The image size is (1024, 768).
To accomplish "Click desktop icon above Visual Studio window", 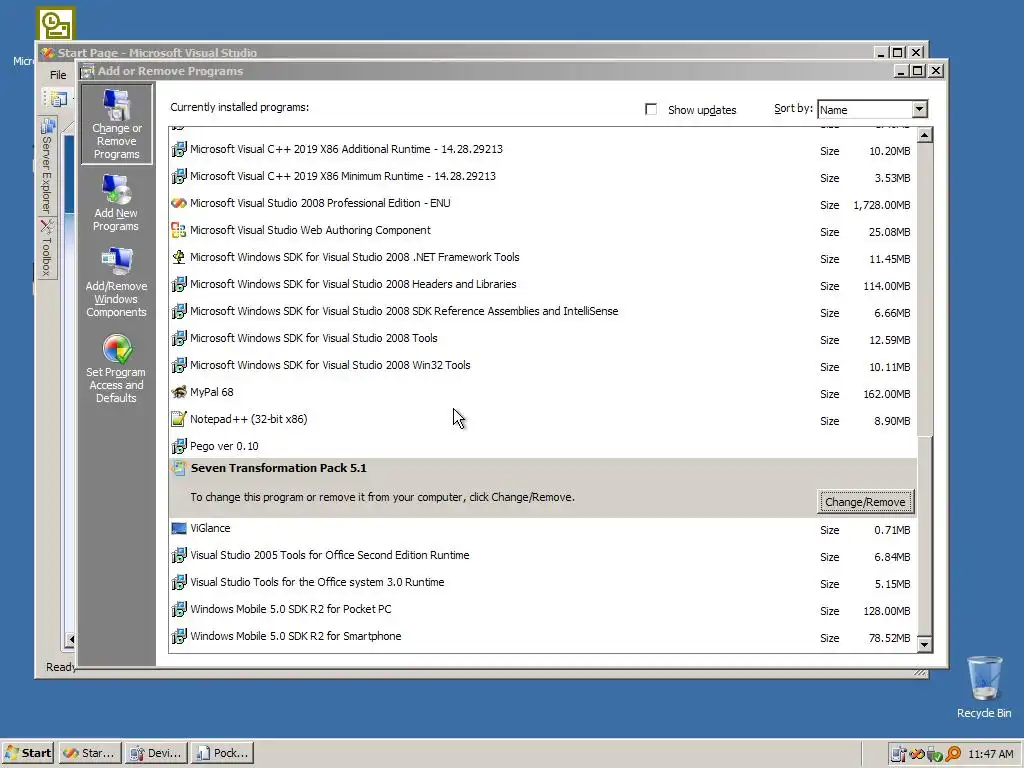I will [x=56, y=24].
